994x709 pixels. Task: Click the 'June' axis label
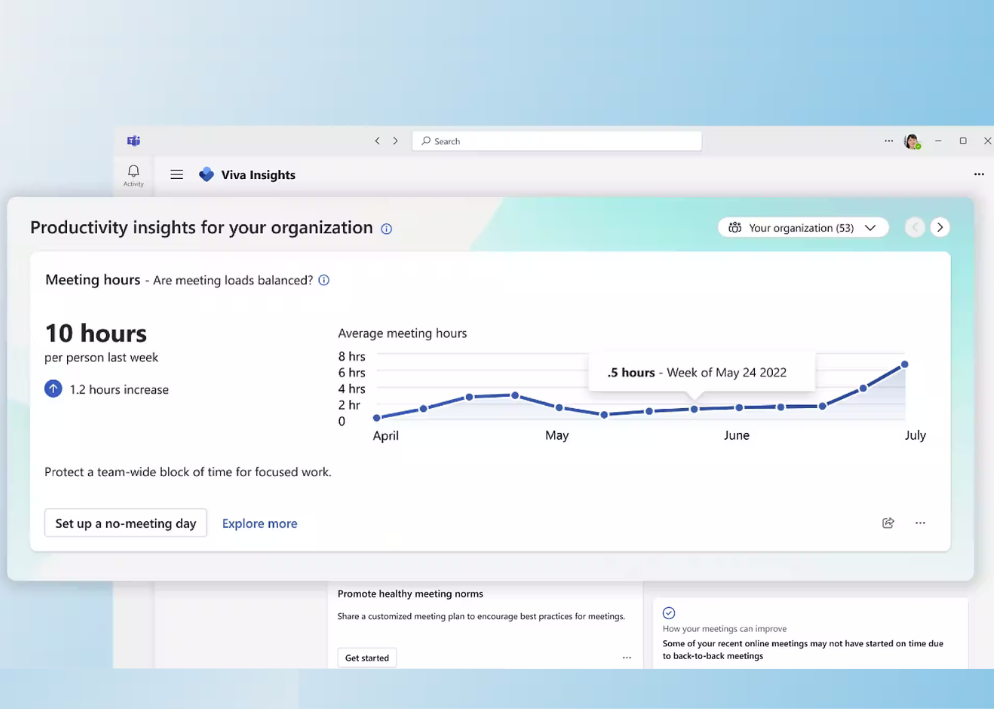point(737,435)
